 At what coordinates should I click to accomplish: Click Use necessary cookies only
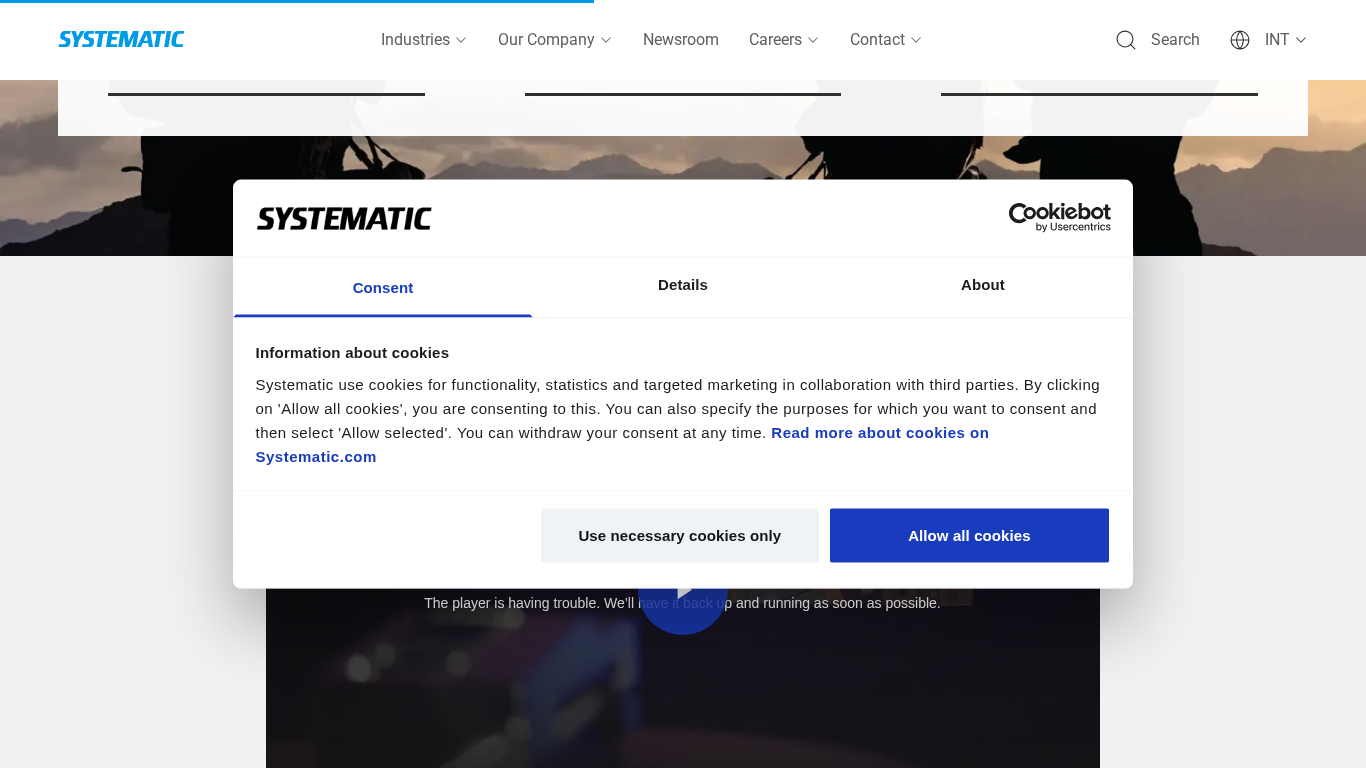click(x=680, y=536)
